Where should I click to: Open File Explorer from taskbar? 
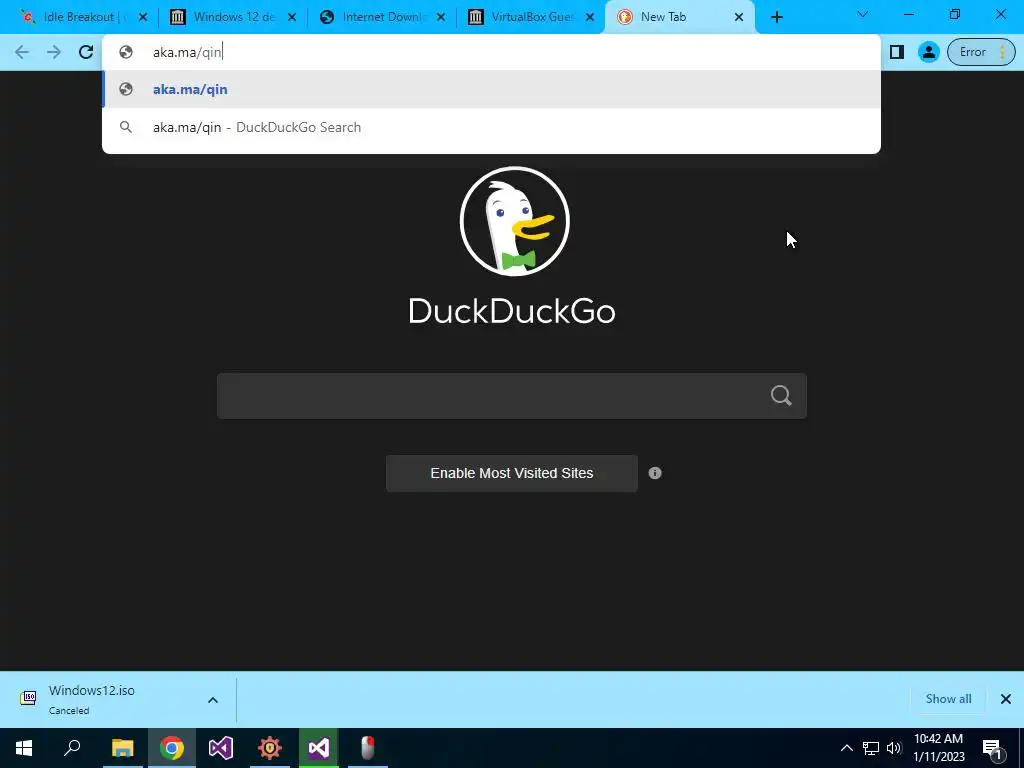(122, 748)
